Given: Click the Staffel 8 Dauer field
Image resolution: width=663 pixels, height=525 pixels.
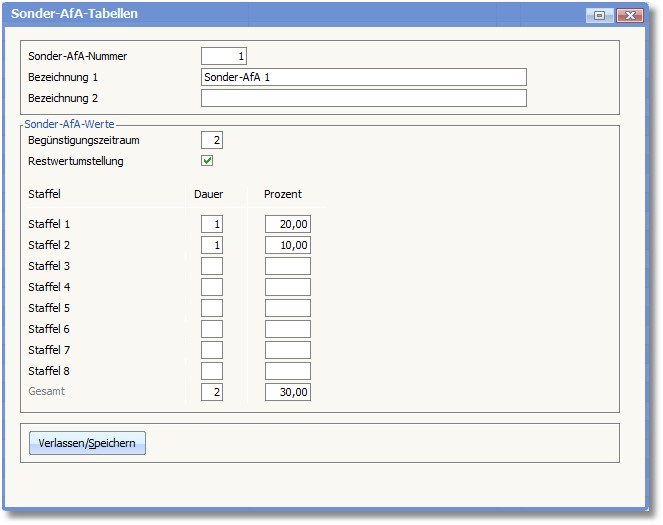Looking at the screenshot, I should point(212,371).
